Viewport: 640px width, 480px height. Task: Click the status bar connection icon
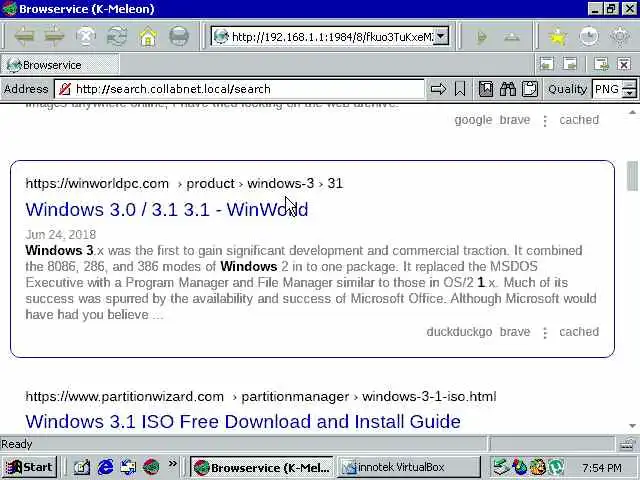click(627, 444)
